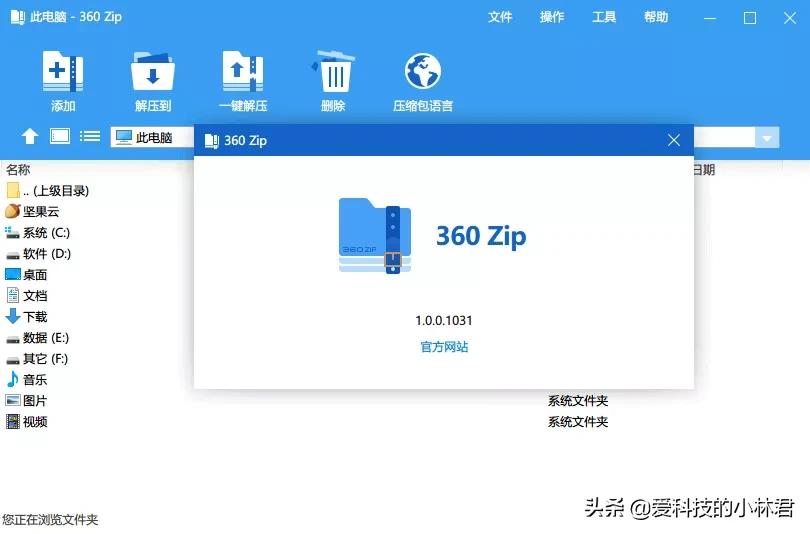Click the 一键解压 one-click extract icon

click(x=243, y=71)
